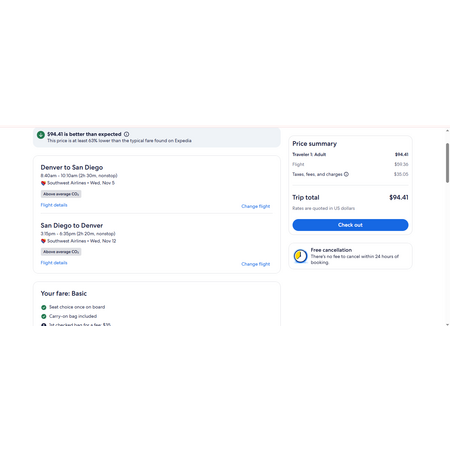This screenshot has height=450, width=450.
Task: Click Above average CO2 badge on return flight
Action: (61, 252)
